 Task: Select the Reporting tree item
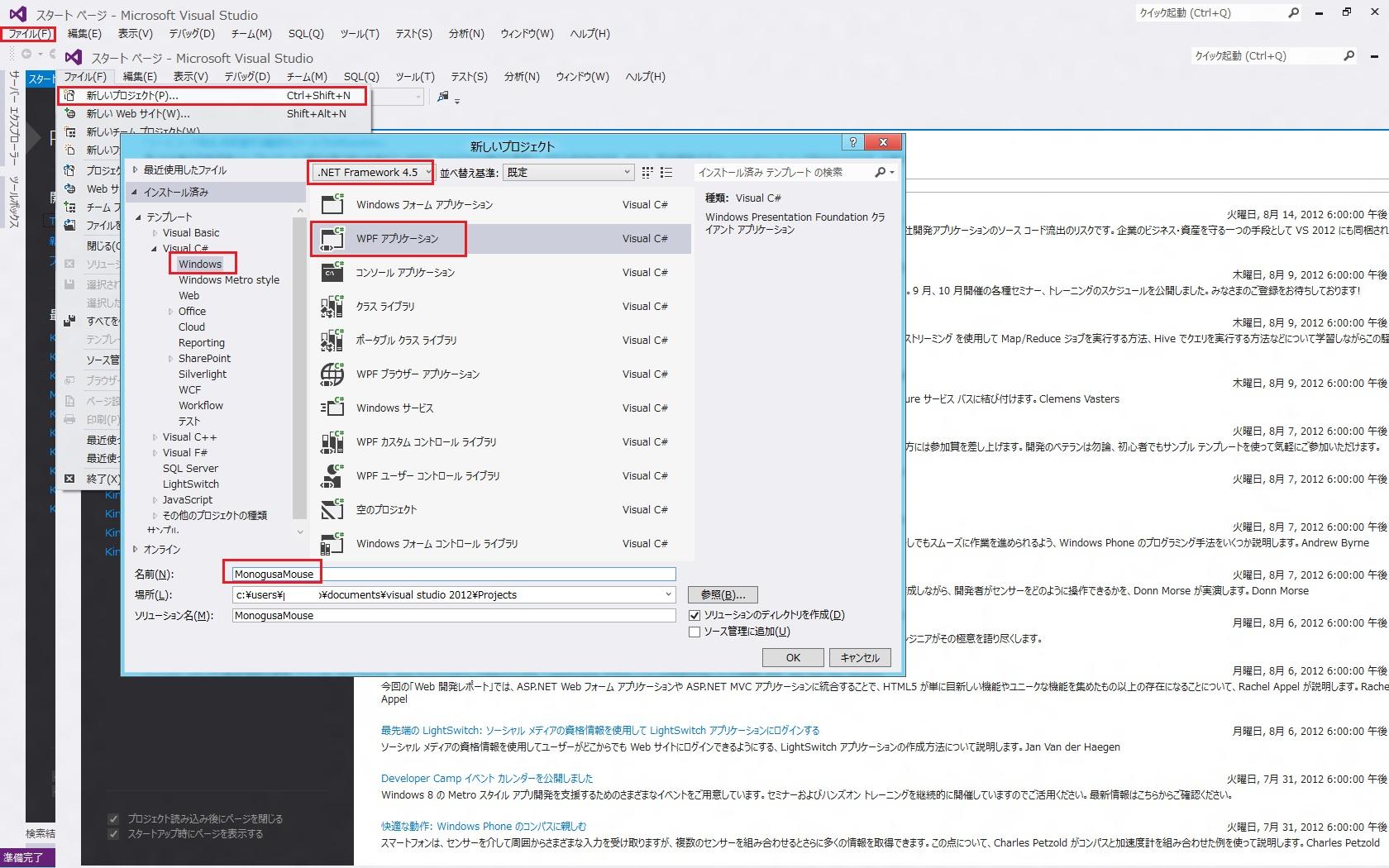pyautogui.click(x=202, y=342)
